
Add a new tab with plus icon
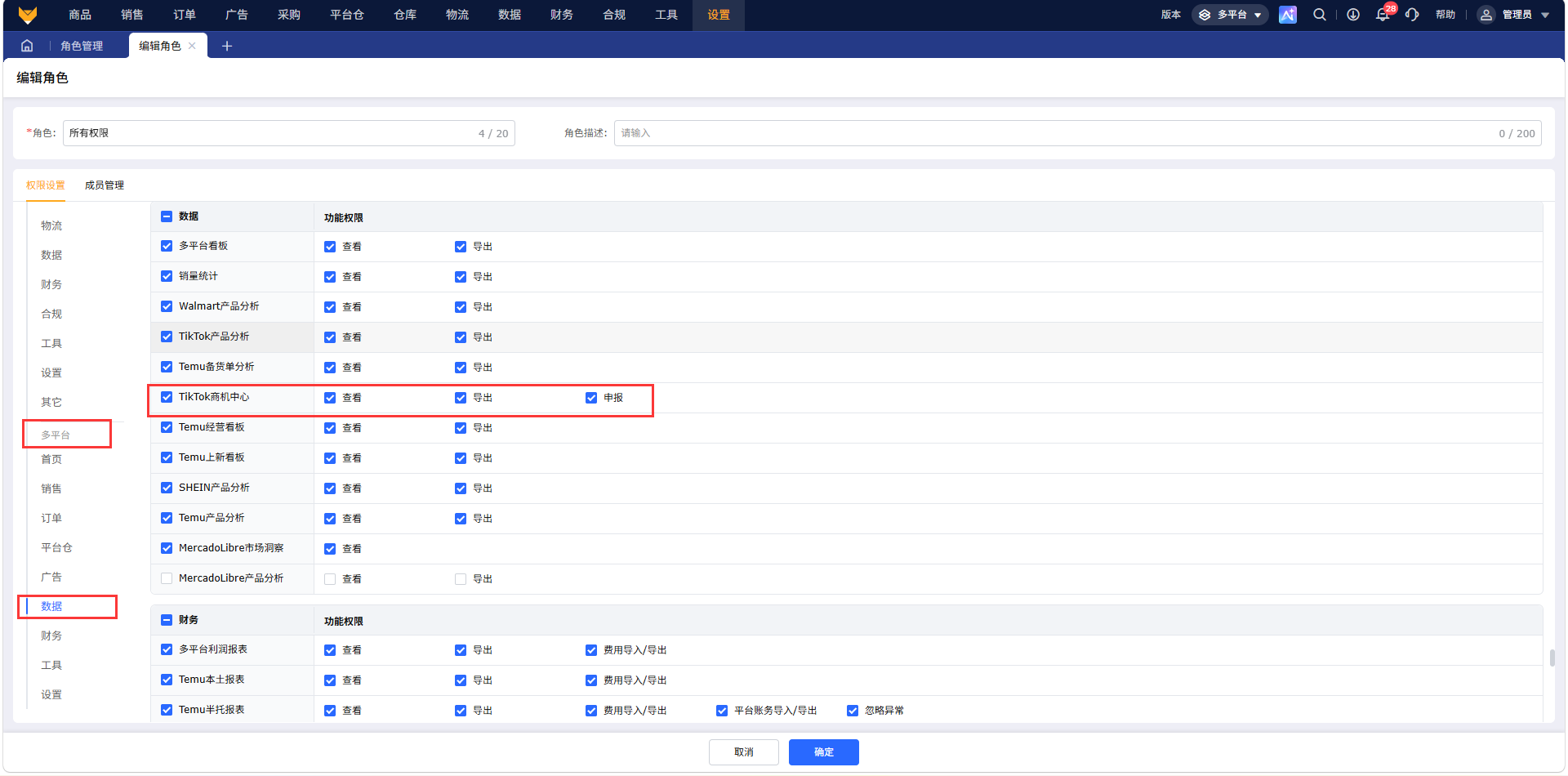click(227, 46)
